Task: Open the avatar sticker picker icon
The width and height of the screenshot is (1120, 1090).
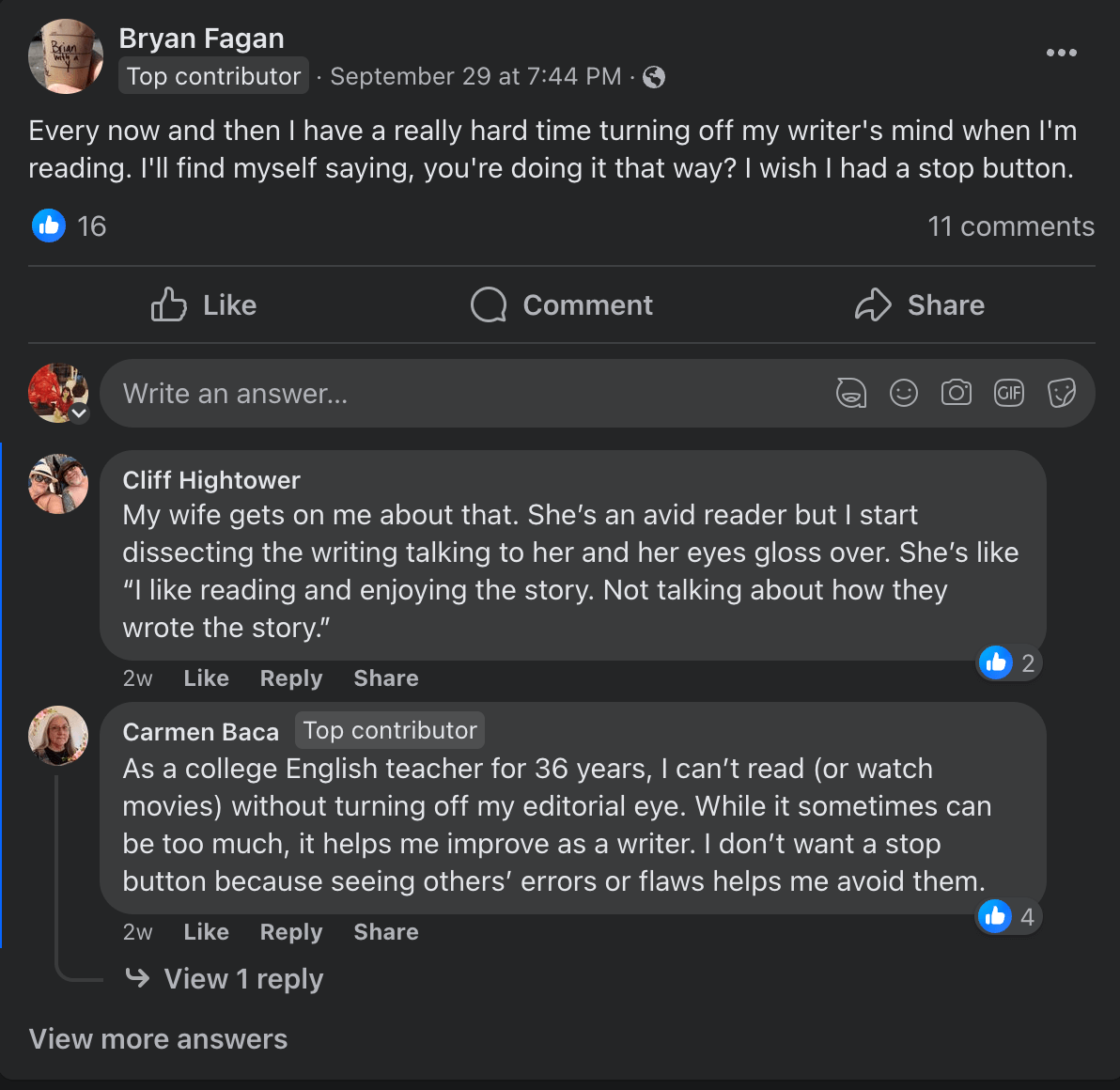Action: coord(851,393)
